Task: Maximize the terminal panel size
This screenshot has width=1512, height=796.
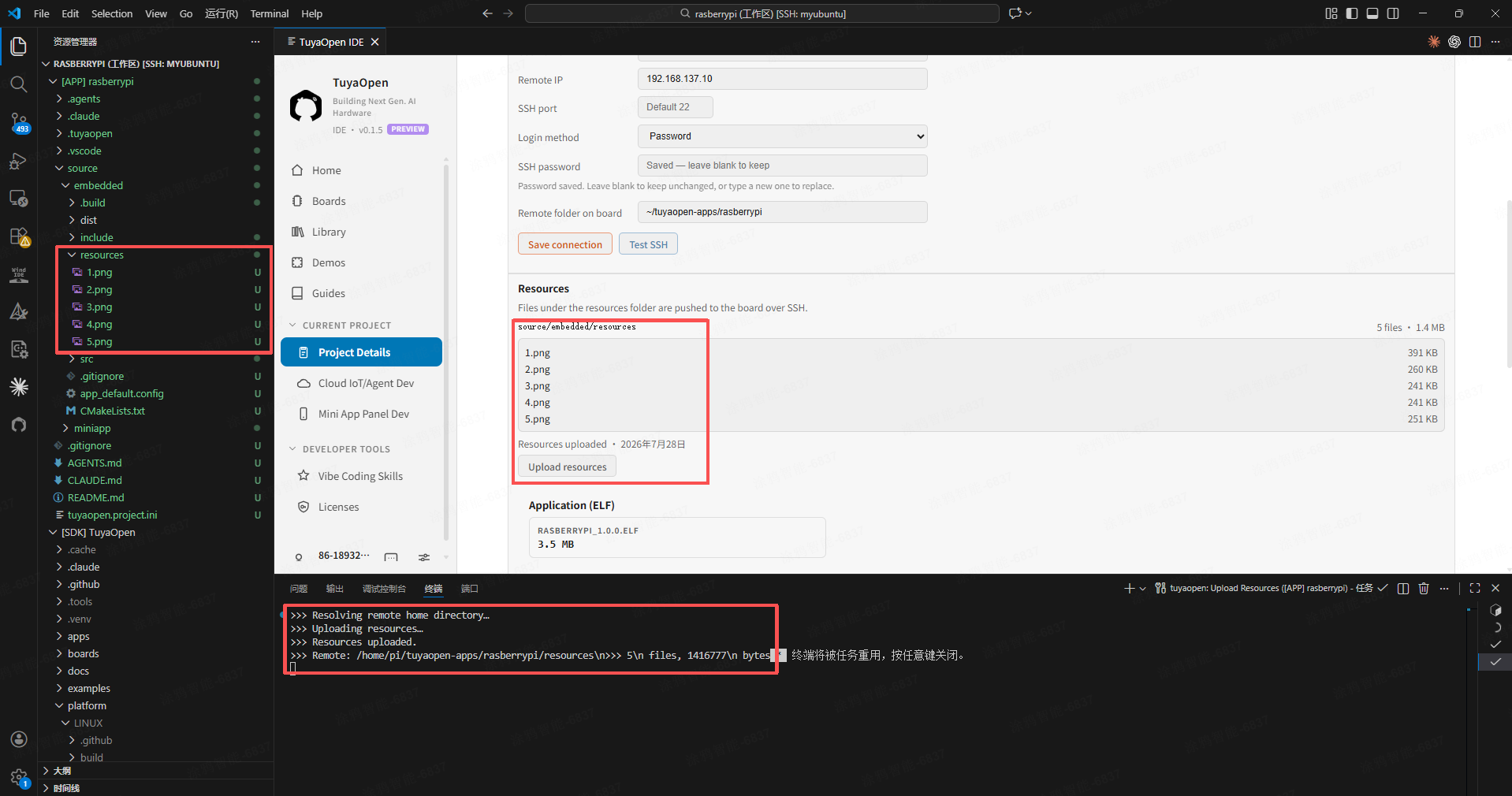Action: coord(1475,588)
